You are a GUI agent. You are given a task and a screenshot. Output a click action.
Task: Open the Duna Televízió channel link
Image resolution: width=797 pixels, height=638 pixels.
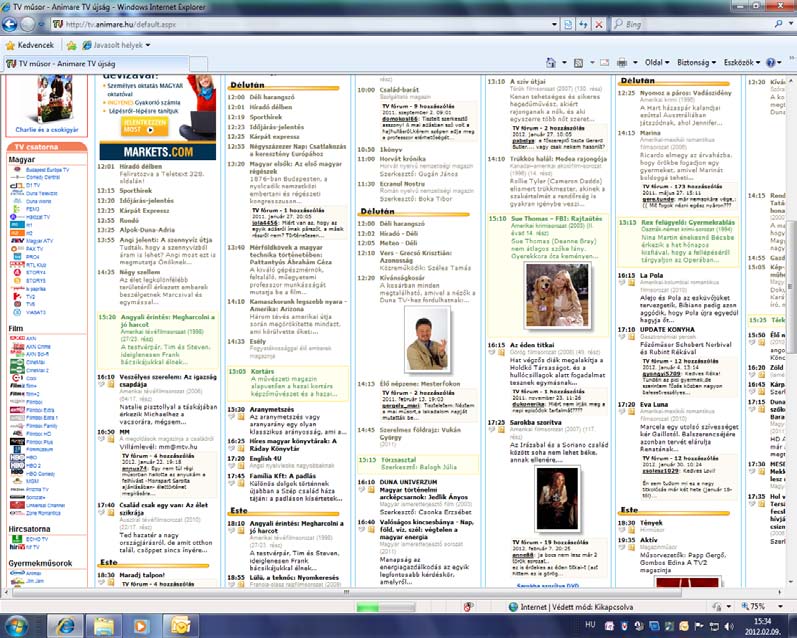click(42, 193)
